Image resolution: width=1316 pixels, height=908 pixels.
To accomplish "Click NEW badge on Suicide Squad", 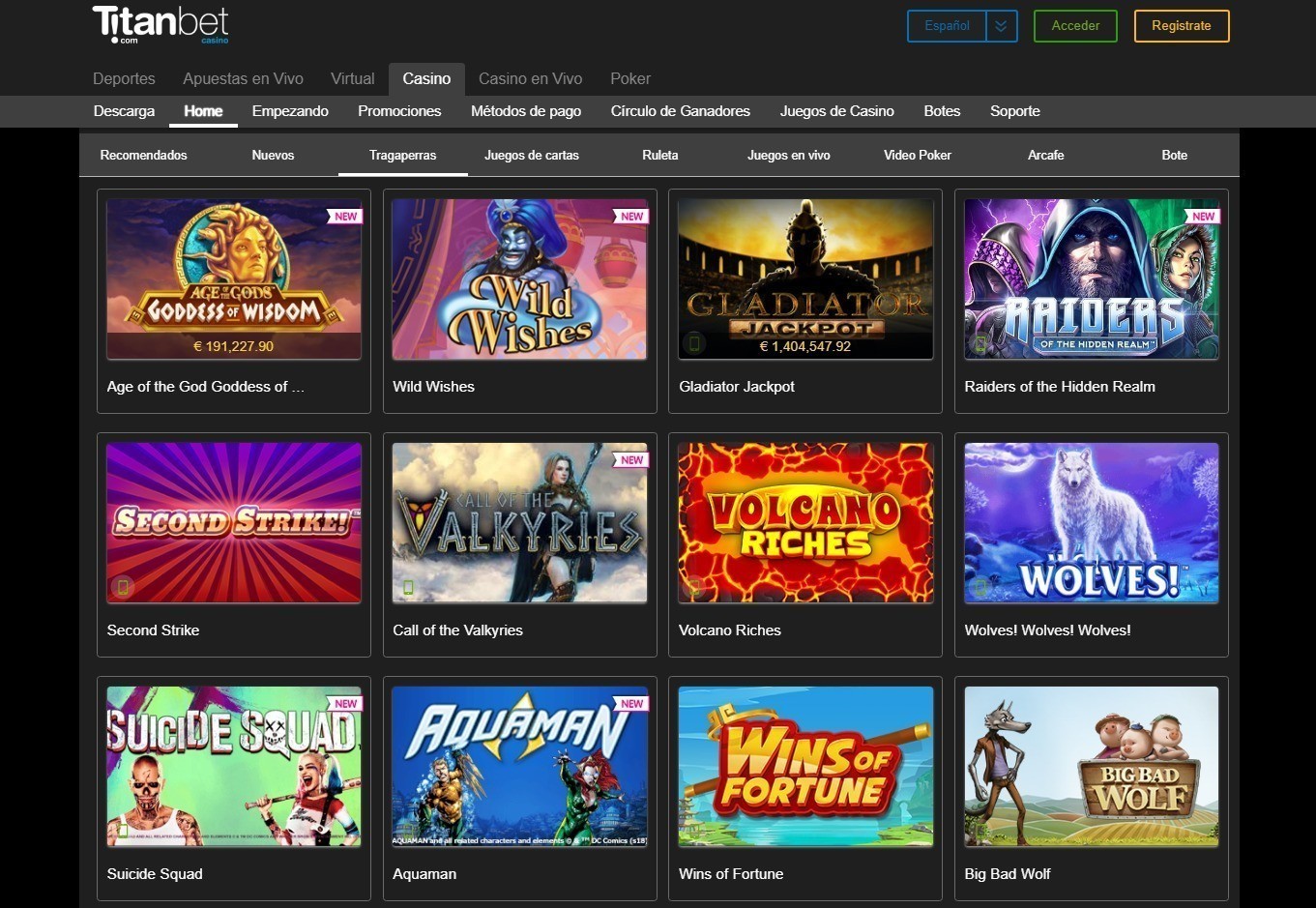I will (x=345, y=704).
